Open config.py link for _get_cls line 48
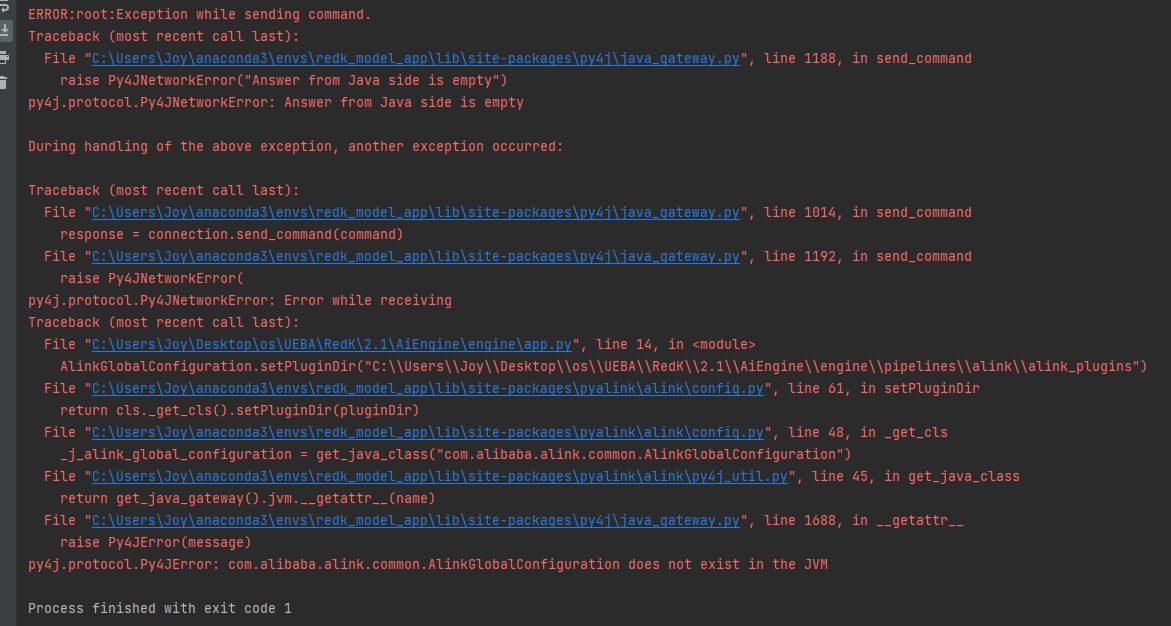 427,433
